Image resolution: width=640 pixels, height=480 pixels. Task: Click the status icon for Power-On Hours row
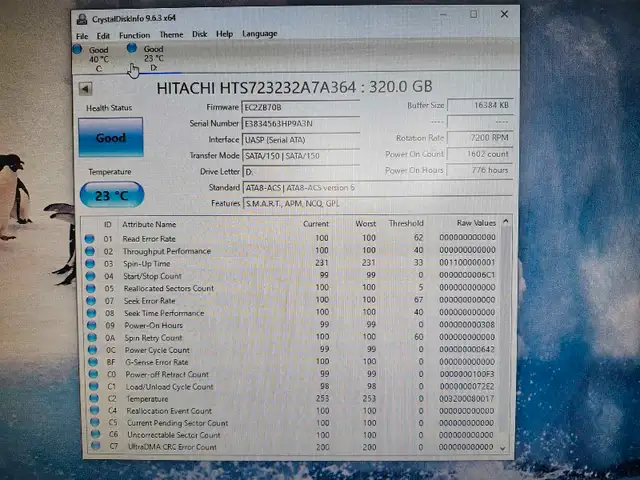(92, 325)
